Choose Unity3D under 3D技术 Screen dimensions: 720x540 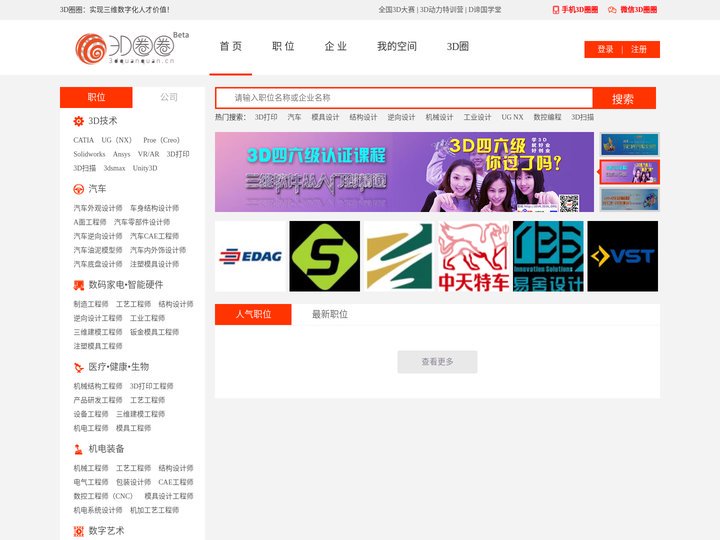[145, 168]
